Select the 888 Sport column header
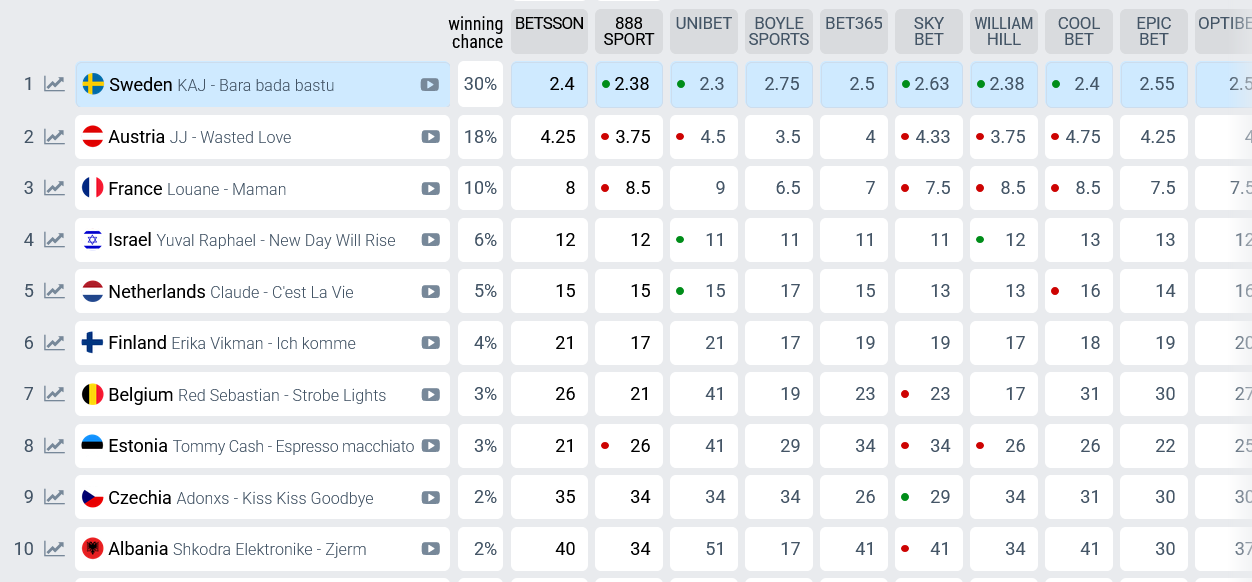 click(x=629, y=31)
